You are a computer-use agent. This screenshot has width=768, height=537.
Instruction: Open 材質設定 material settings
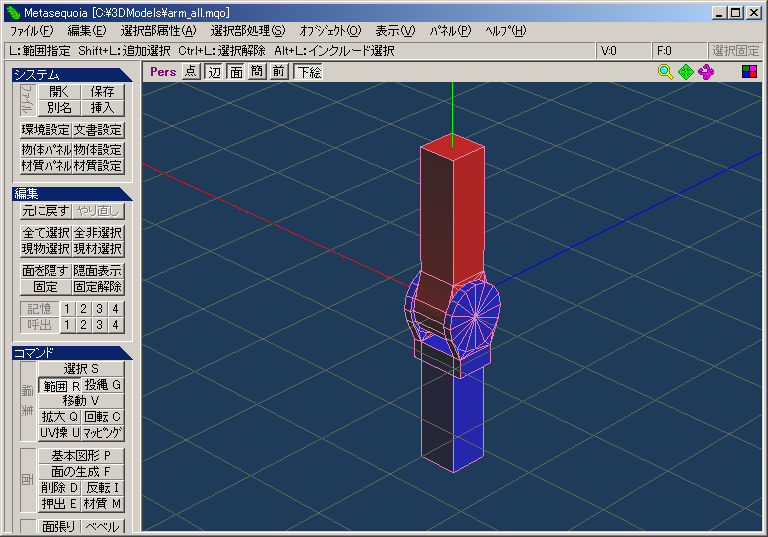coord(98,166)
